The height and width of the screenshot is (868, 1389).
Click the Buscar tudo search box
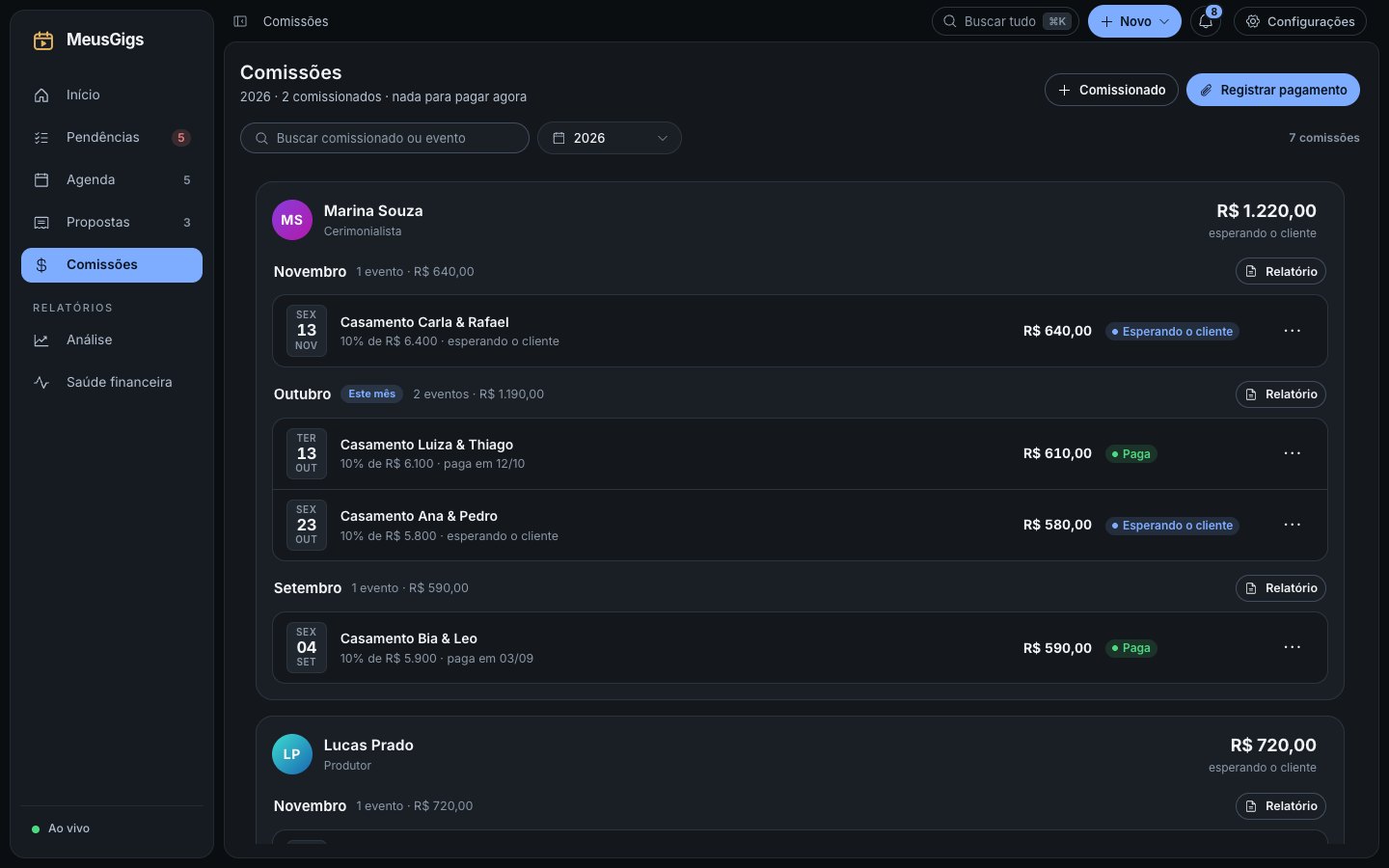(x=1005, y=21)
